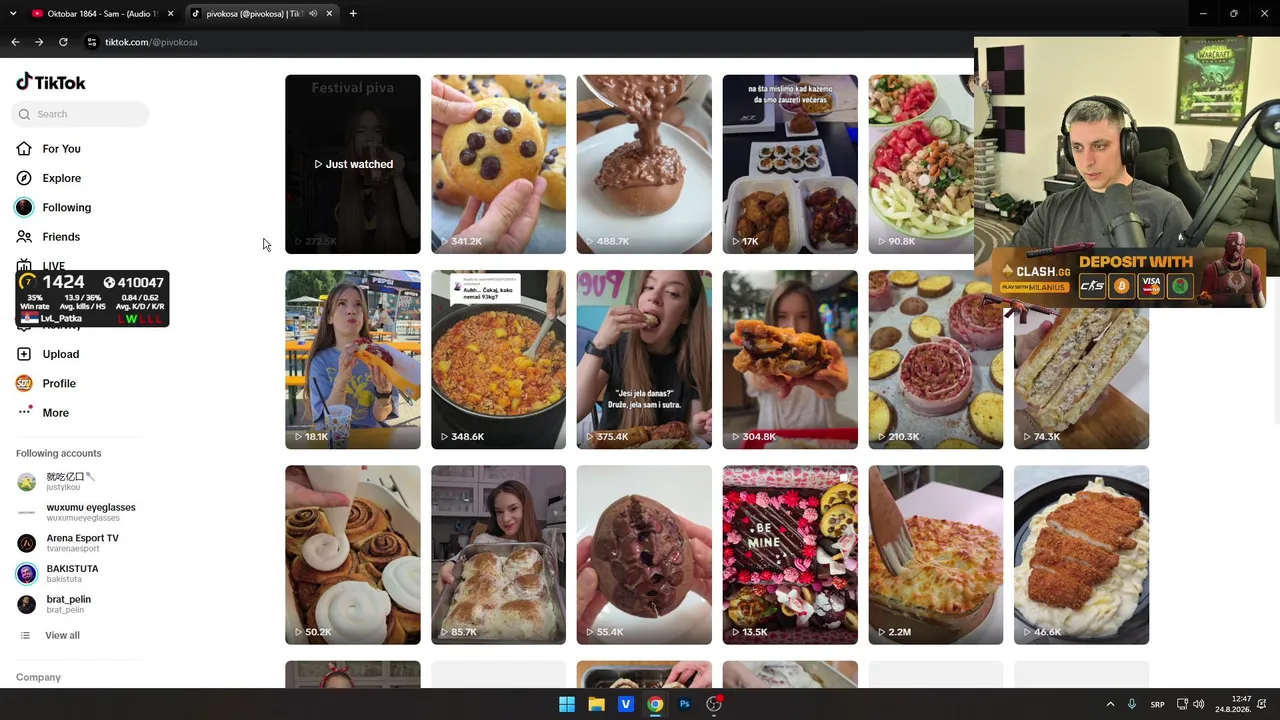Open the chocolate chip muffin video with 341.2K views
Viewport: 1280px width, 720px height.
[x=498, y=164]
